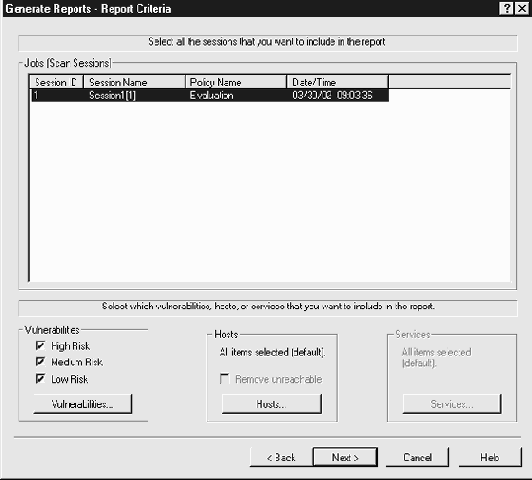Select the Session1[1] row

(210, 95)
